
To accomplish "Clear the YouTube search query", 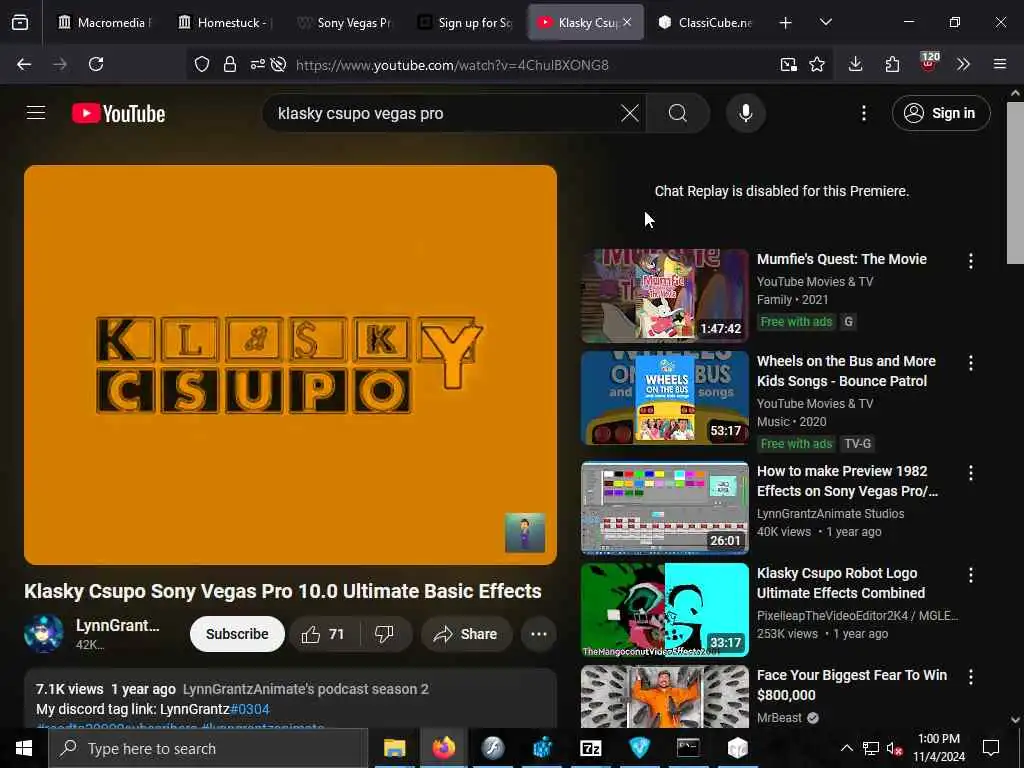I will [x=630, y=113].
